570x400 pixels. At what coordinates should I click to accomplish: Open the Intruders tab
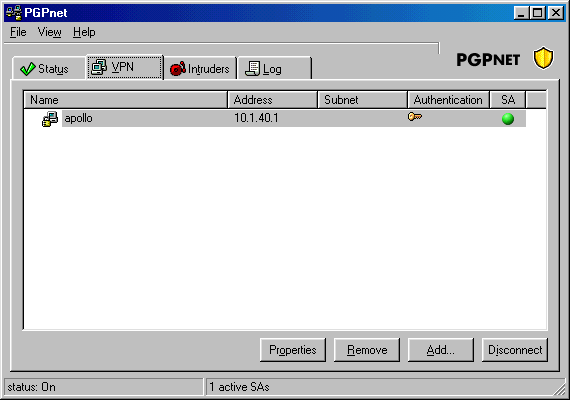(200, 68)
